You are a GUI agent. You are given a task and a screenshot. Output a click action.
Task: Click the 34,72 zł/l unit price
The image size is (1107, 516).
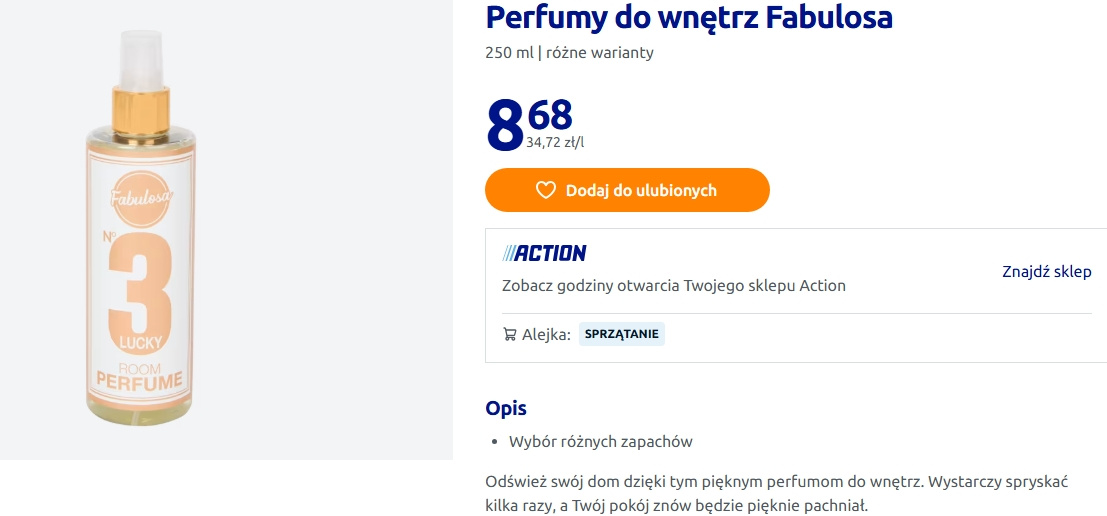pos(555,143)
